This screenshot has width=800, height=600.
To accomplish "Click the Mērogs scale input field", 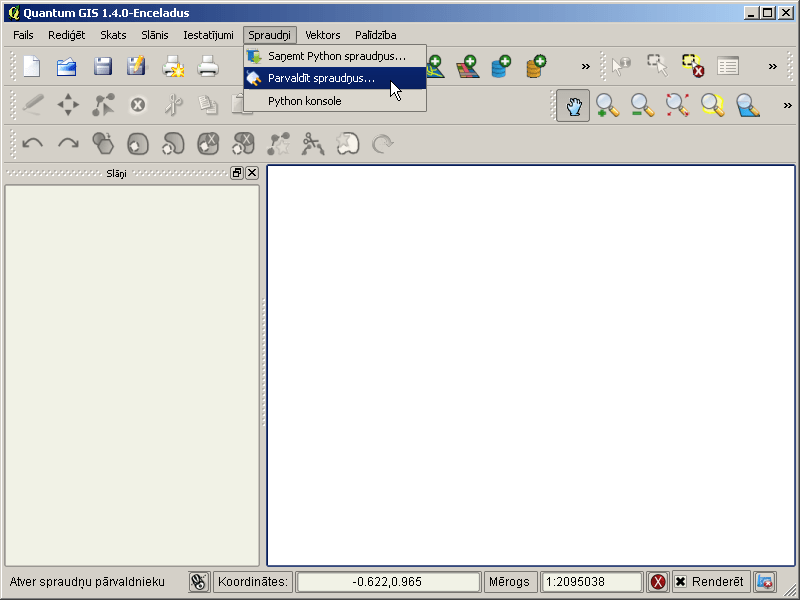I will click(591, 582).
